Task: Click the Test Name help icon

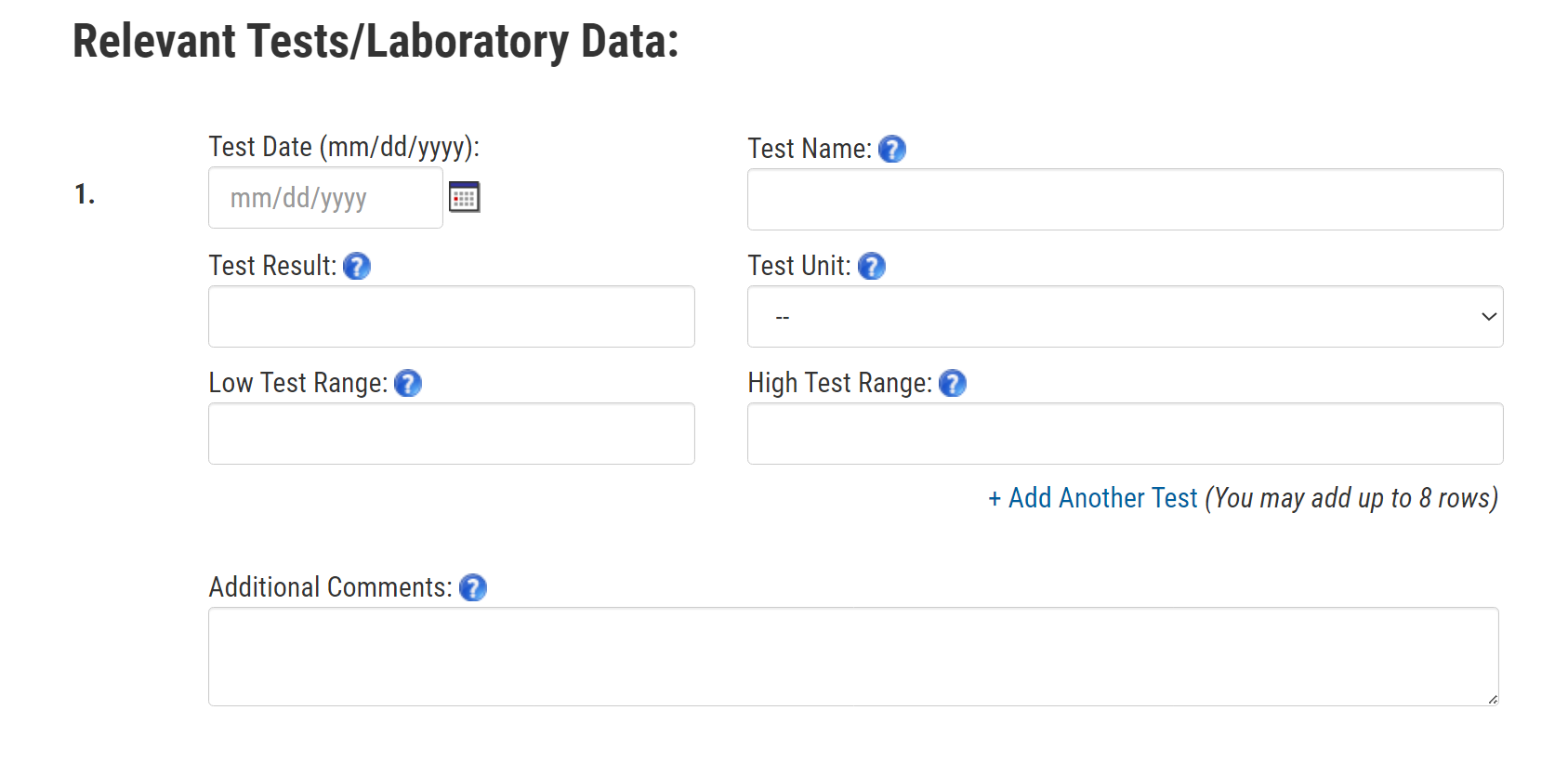Action: [891, 149]
